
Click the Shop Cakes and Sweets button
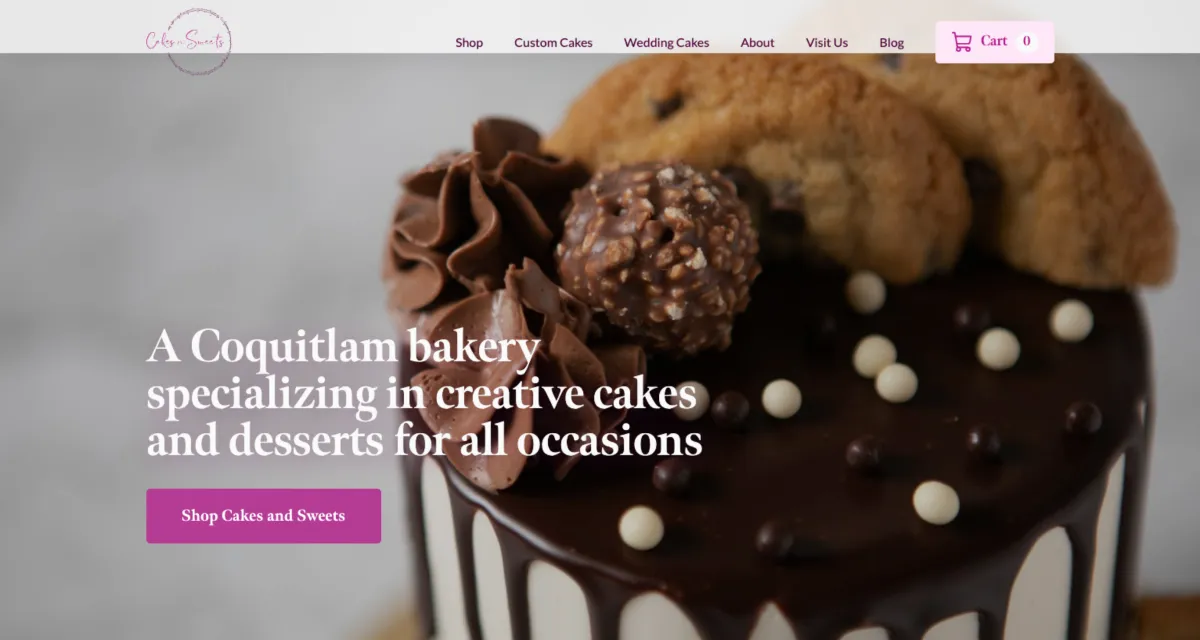tap(264, 516)
